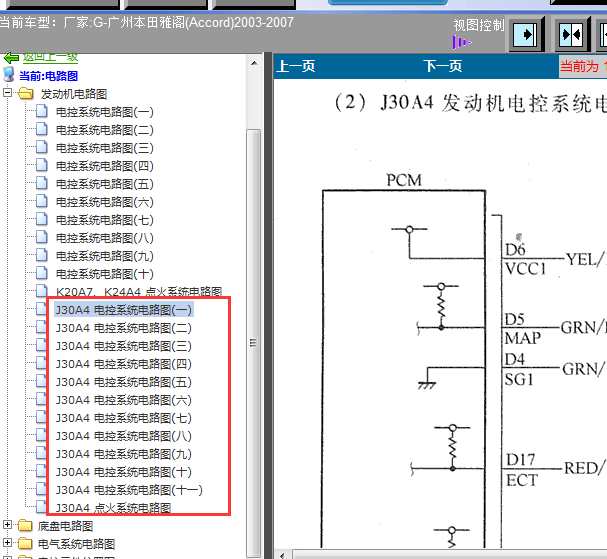Select J30A4 电控系统电路图(十一)
The height and width of the screenshot is (559, 607).
(x=129, y=490)
